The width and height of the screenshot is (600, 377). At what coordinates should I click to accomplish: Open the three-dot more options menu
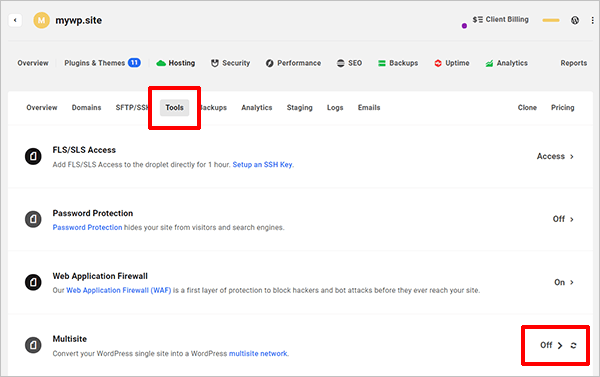(x=592, y=20)
